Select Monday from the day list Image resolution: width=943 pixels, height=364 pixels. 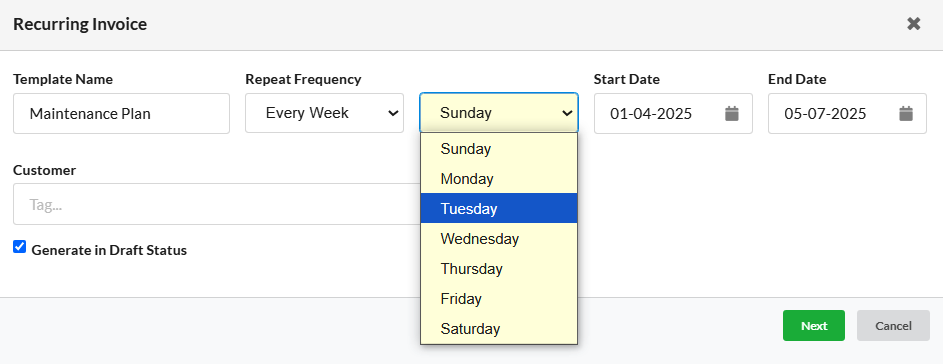(499, 179)
